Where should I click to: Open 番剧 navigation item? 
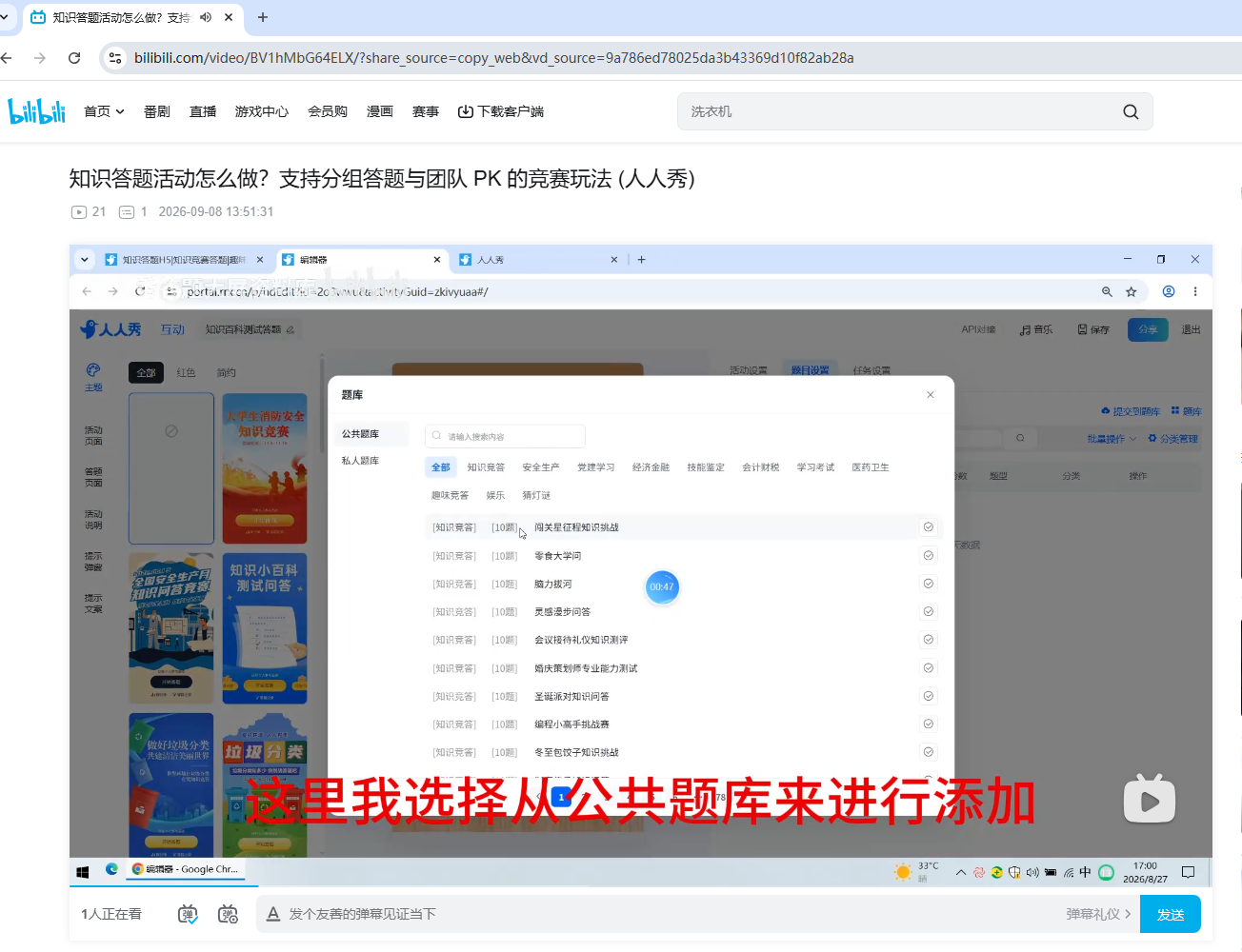point(157,111)
